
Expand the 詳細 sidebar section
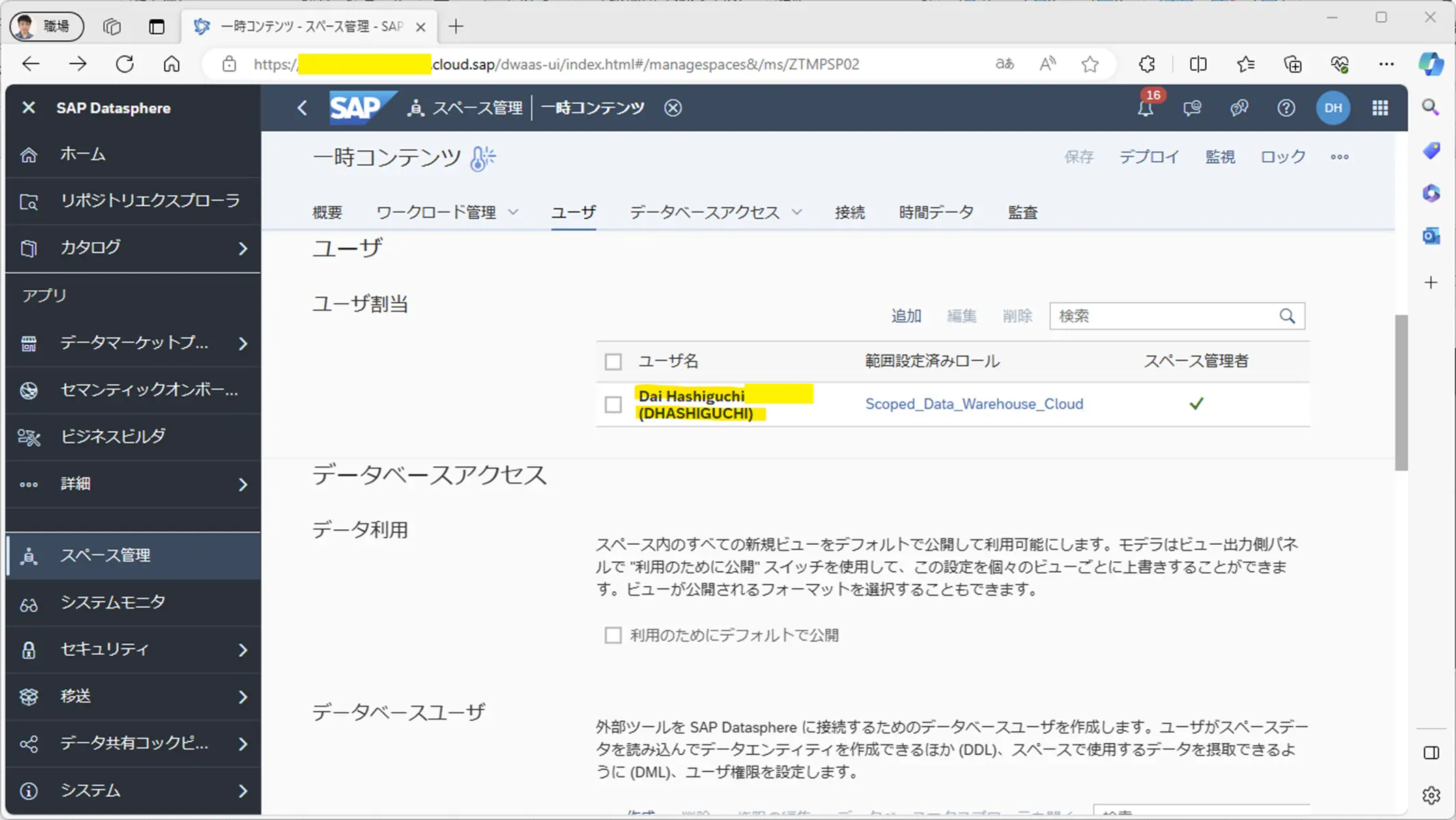242,484
